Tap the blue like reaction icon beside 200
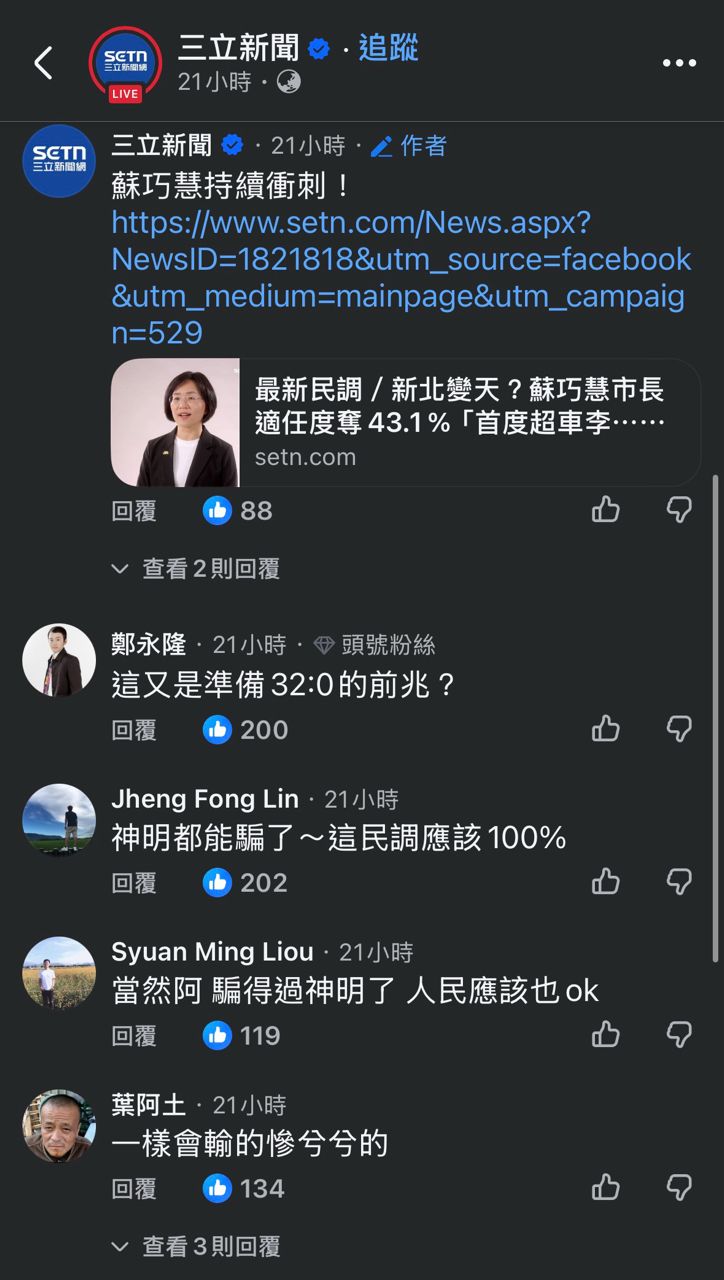This screenshot has width=724, height=1280. click(217, 729)
